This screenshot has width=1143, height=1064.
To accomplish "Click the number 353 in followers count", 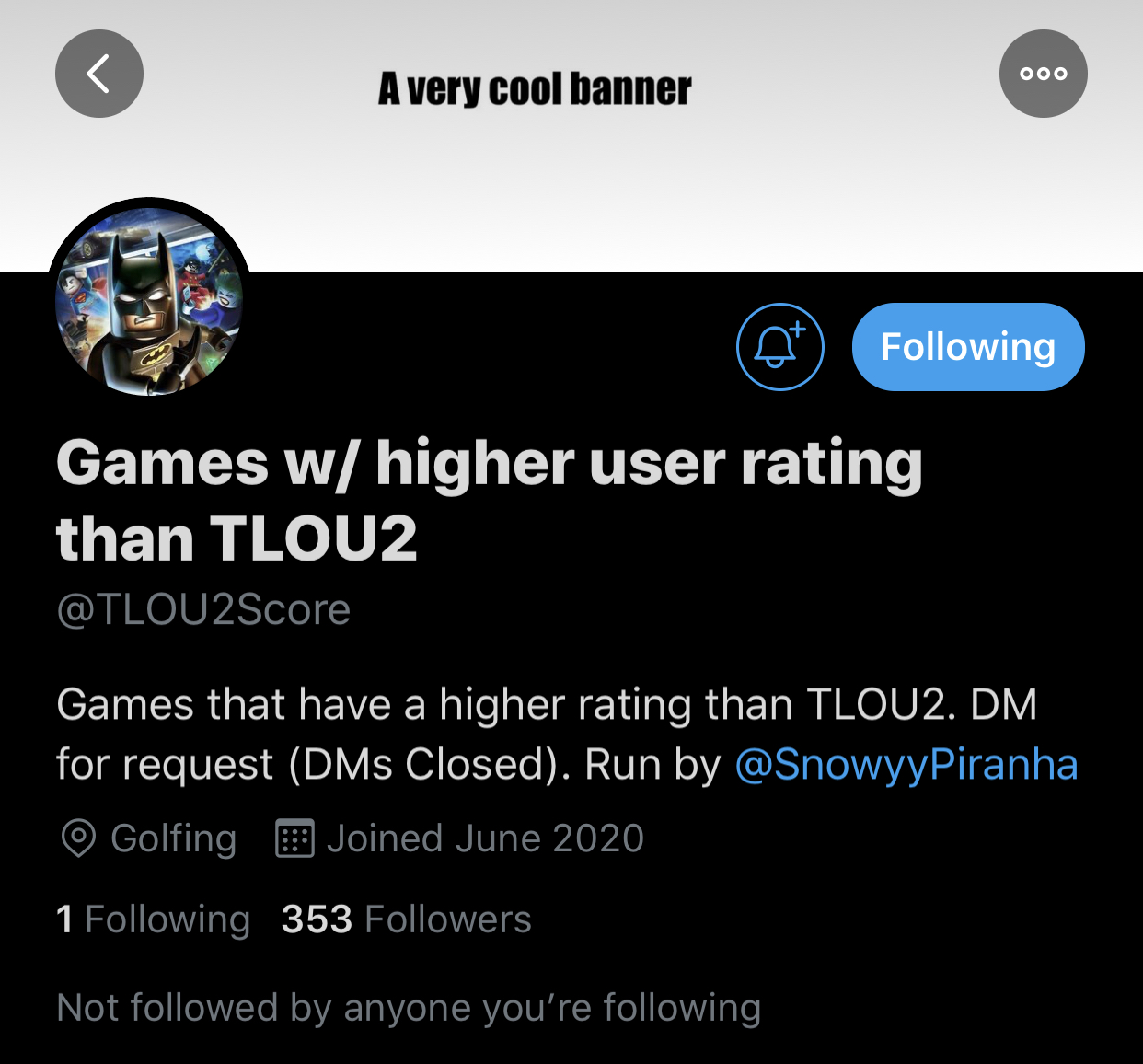I will click(317, 919).
